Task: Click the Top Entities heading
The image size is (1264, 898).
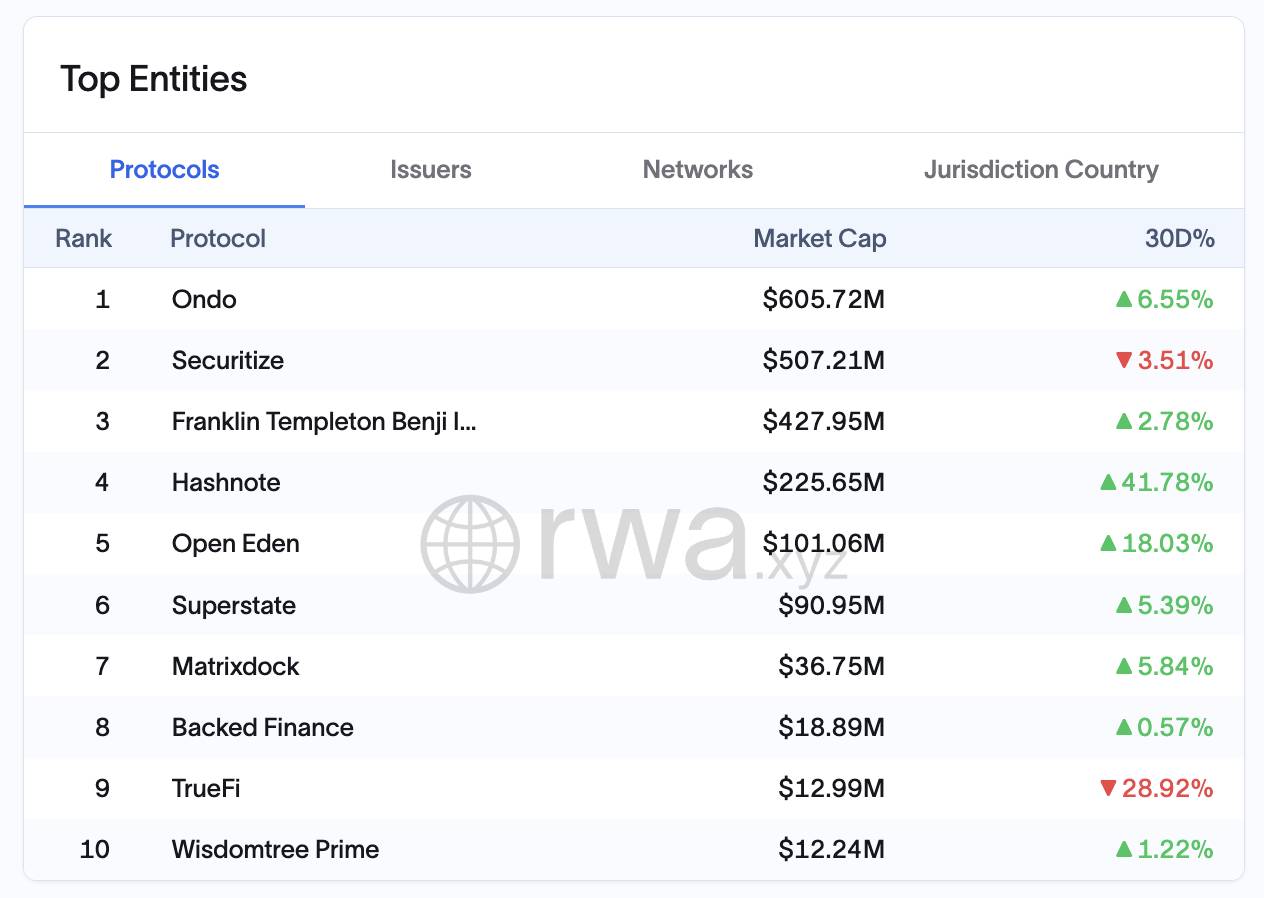Action: point(154,79)
